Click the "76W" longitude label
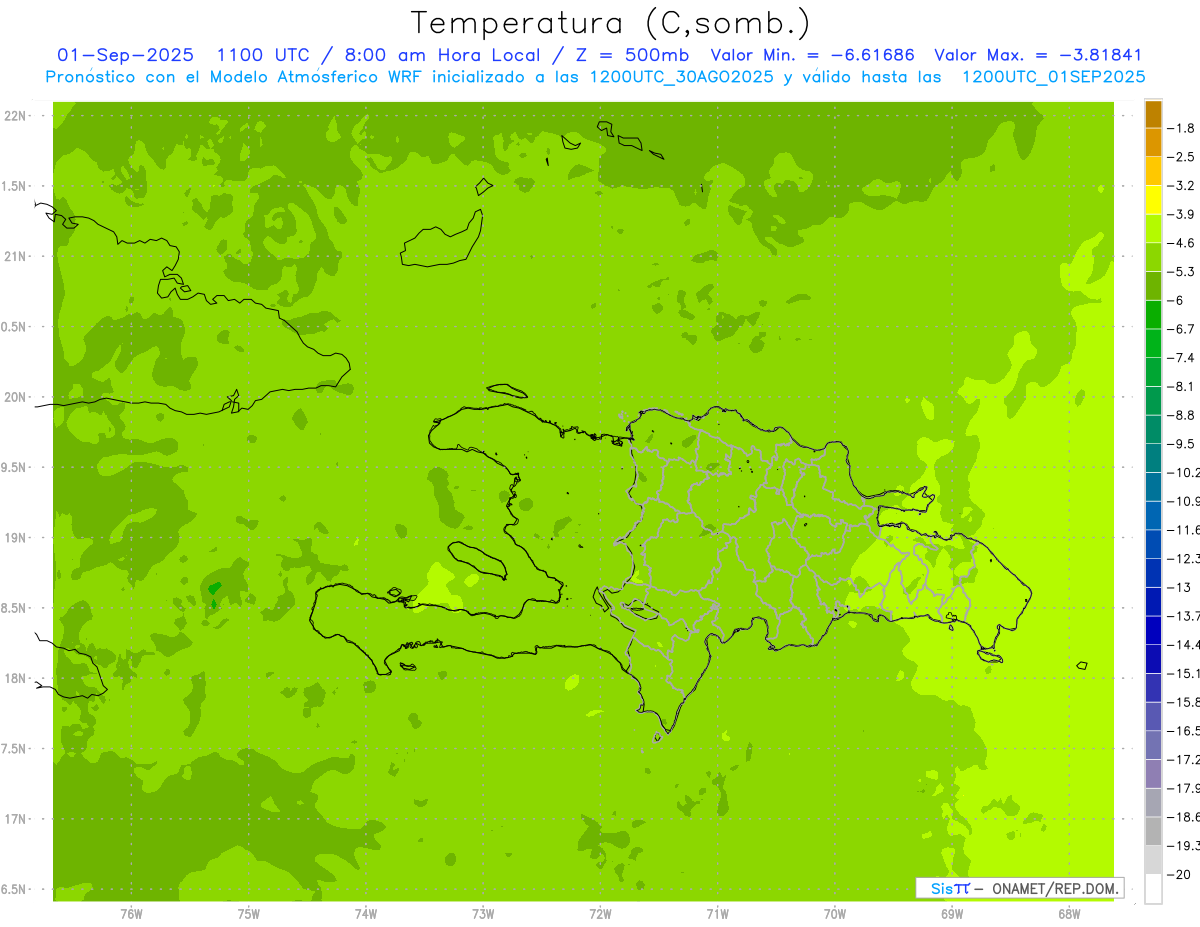Image resolution: width=1200 pixels, height=927 pixels. pos(131,913)
